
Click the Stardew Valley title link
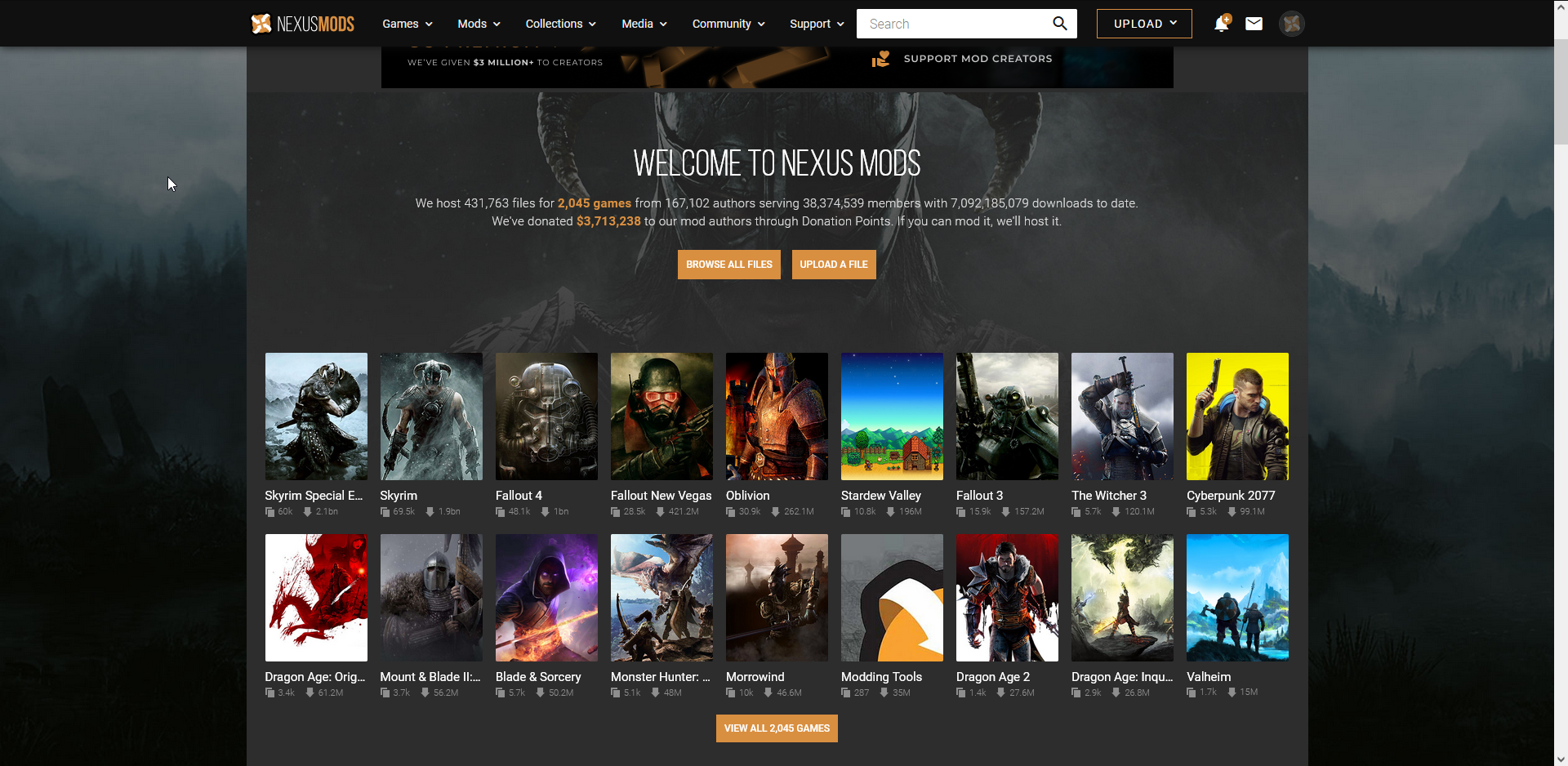(x=881, y=496)
